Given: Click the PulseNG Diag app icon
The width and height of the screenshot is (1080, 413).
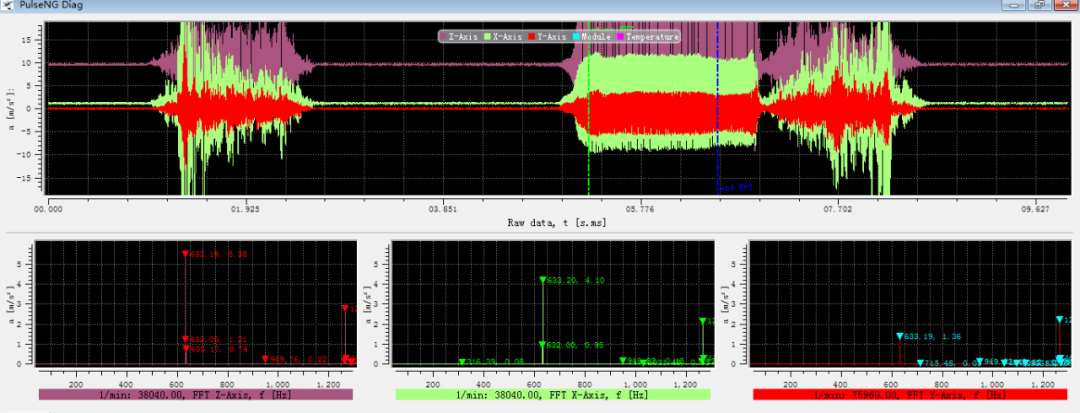Looking at the screenshot, I should (9, 6).
